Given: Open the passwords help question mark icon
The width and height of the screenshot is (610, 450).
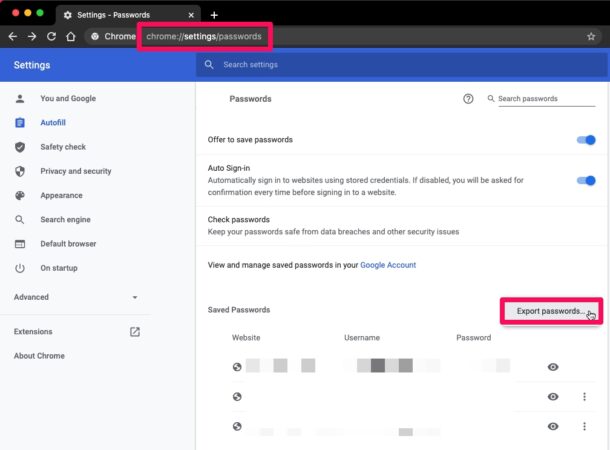Looking at the screenshot, I should [x=468, y=99].
